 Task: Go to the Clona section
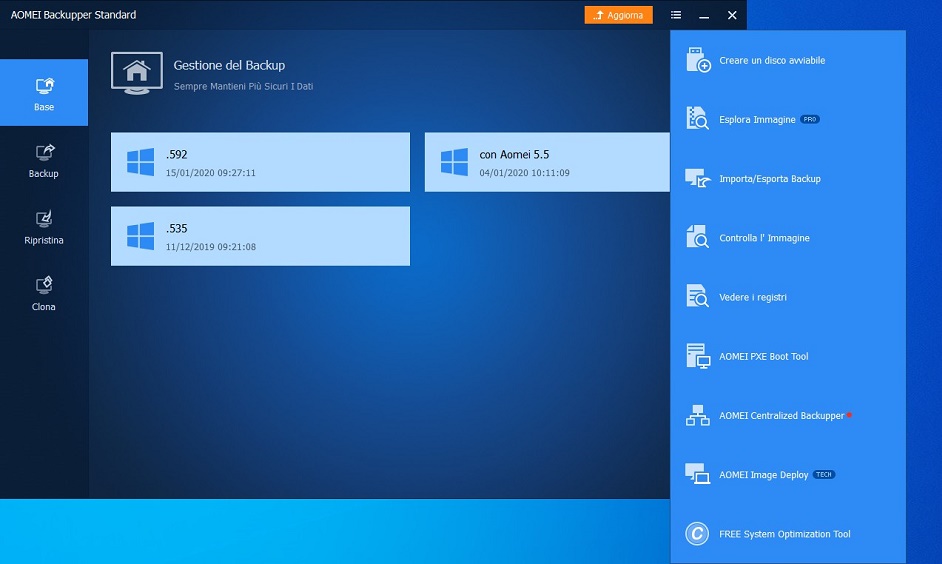coord(44,294)
